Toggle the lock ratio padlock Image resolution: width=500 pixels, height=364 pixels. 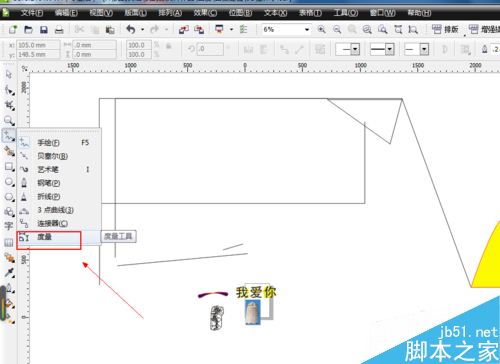click(169, 46)
